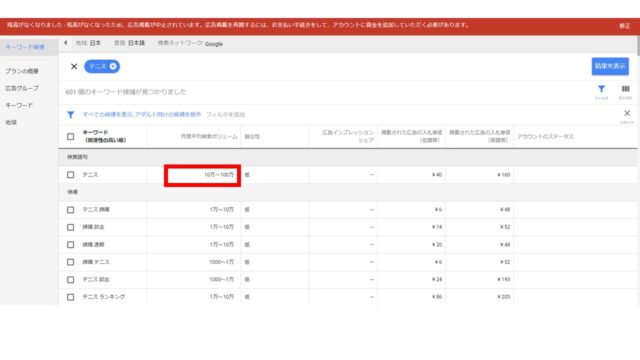This screenshot has height=360, width=640.
Task: Click the ¥203 bid in テニス ランキング row
Action: (504, 297)
